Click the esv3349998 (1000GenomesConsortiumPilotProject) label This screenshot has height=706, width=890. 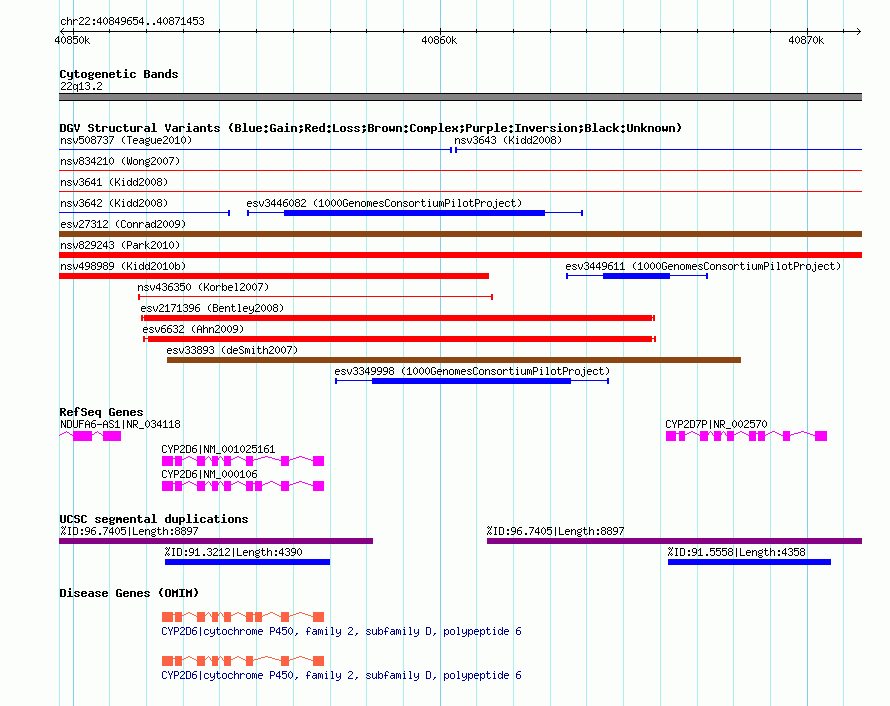click(x=472, y=371)
